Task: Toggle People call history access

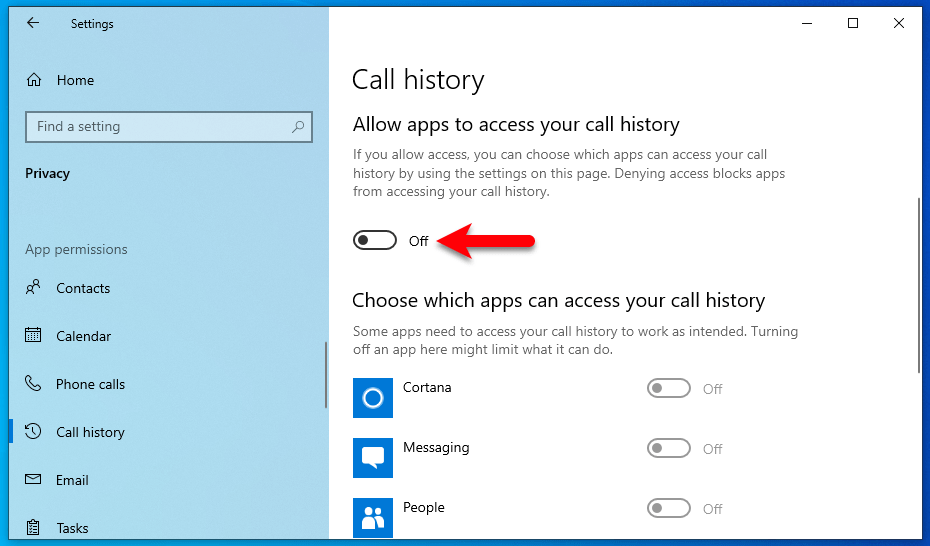Action: pos(668,508)
